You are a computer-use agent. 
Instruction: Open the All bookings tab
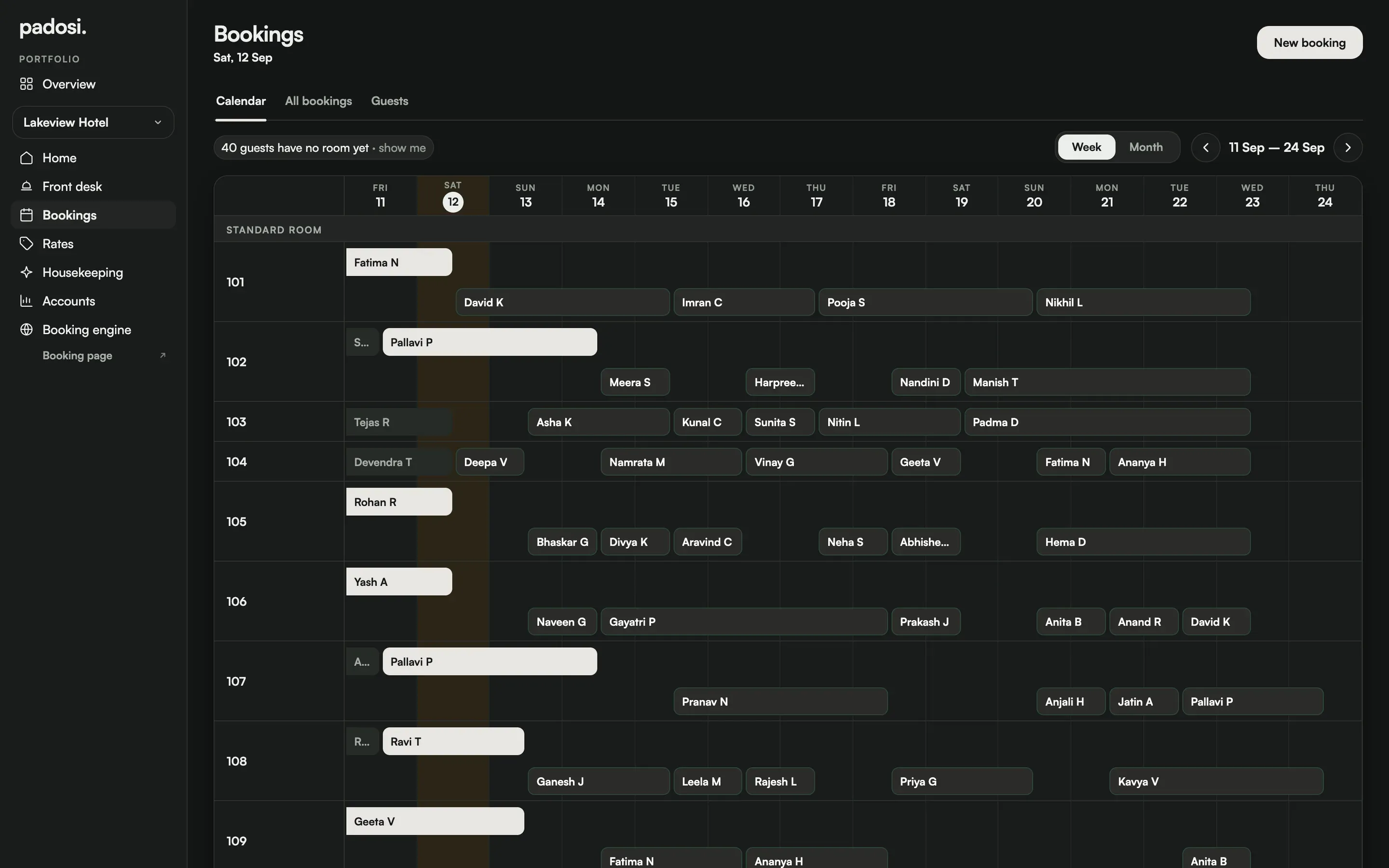point(318,101)
